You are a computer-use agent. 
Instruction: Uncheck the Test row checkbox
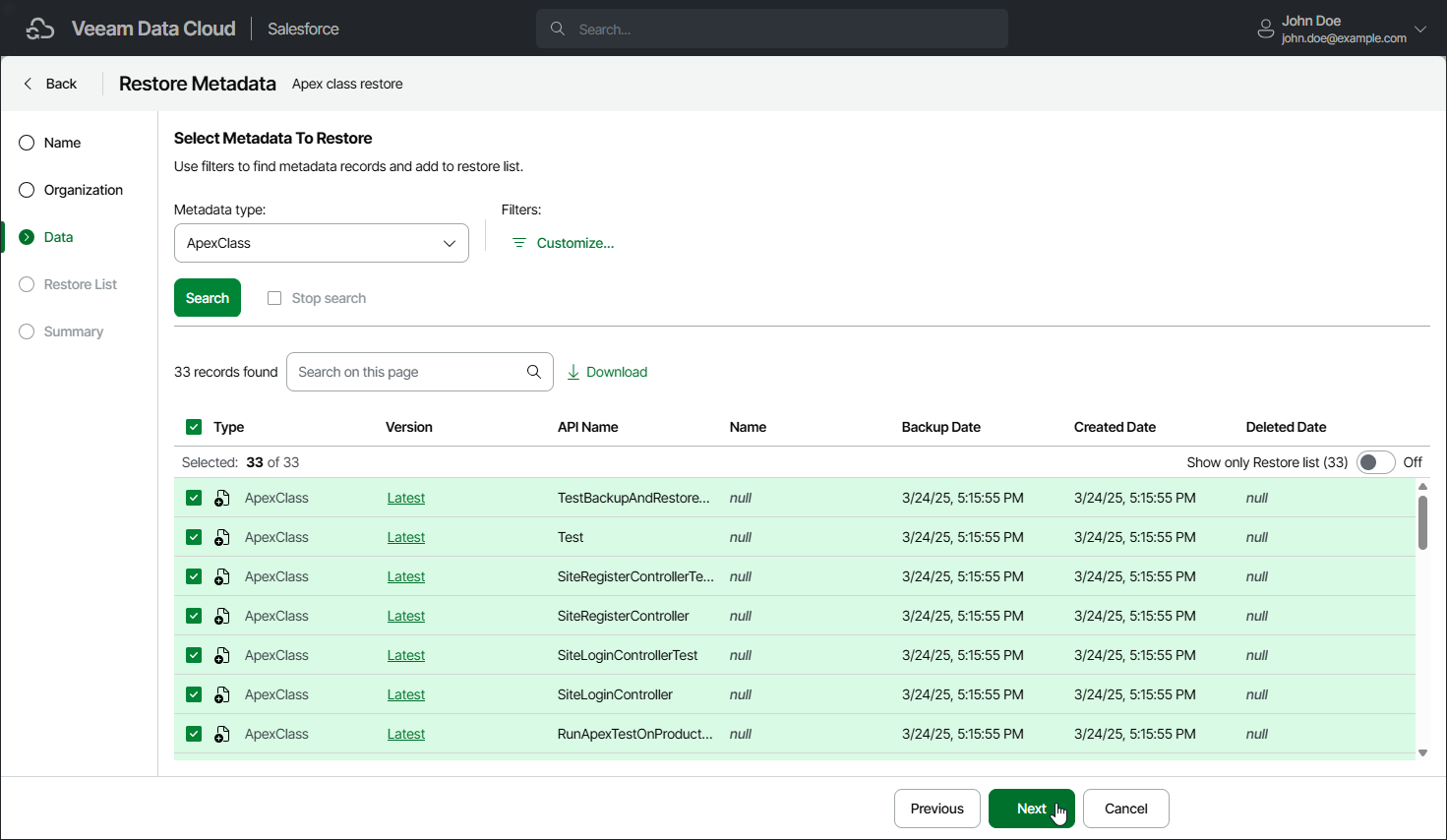(x=194, y=537)
